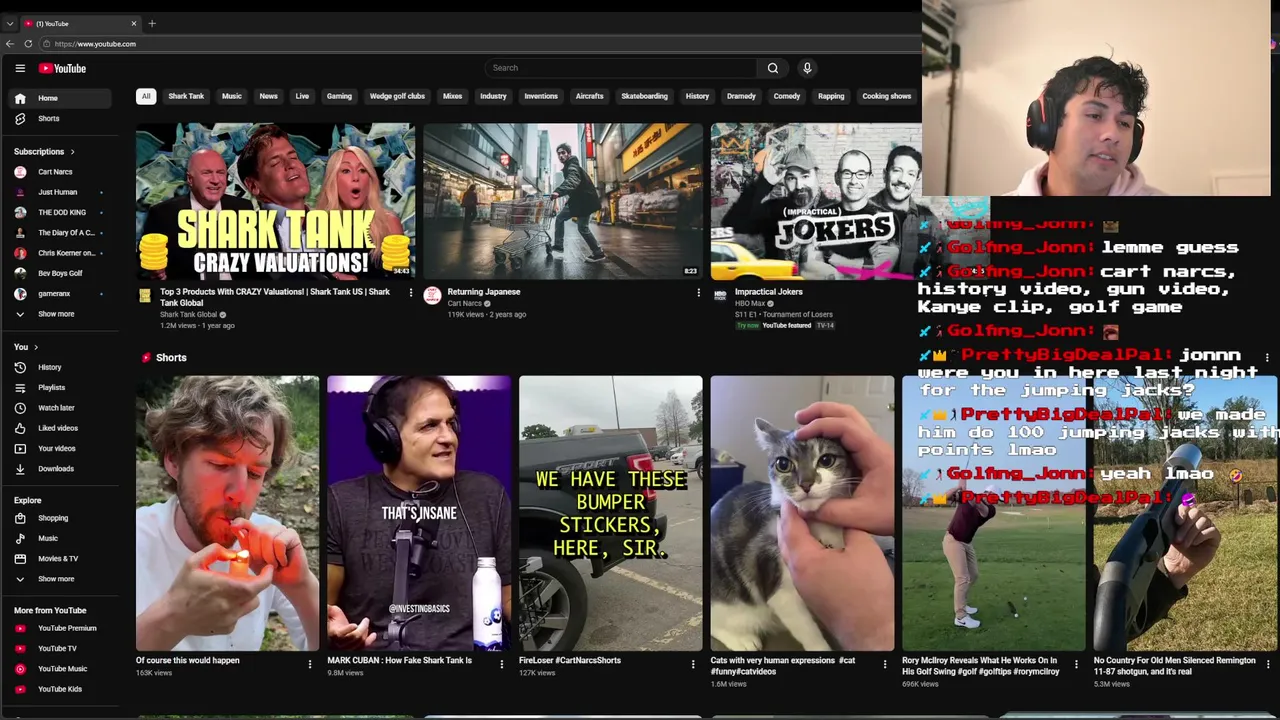Play the Shark Tank crazy valuations thumbnail
Viewport: 1280px width, 720px height.
275,201
